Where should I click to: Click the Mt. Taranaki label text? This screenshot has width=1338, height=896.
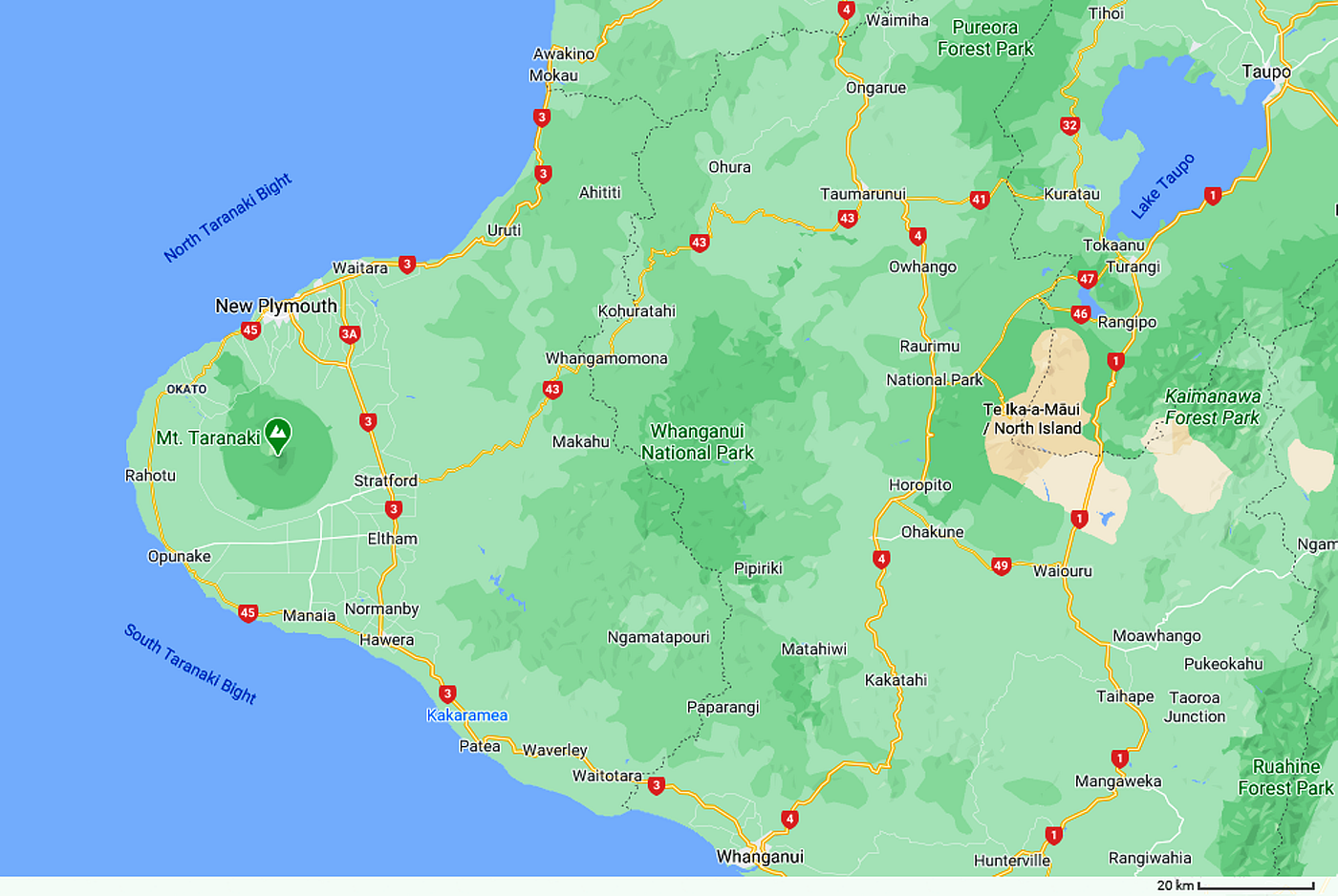coord(208,437)
